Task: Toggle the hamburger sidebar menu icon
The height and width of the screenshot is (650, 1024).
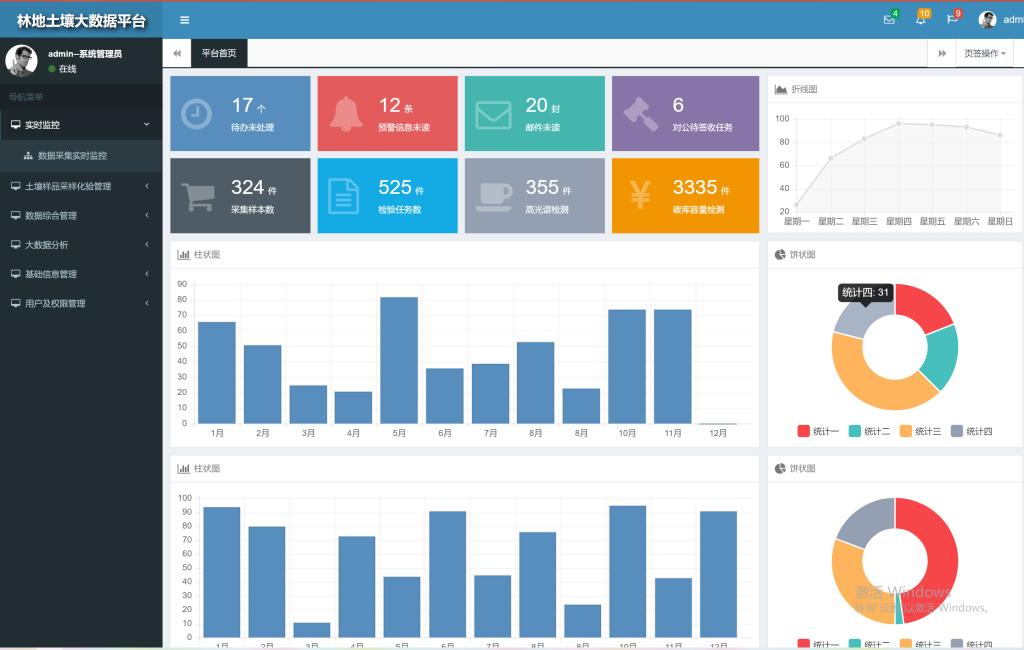Action: [184, 20]
